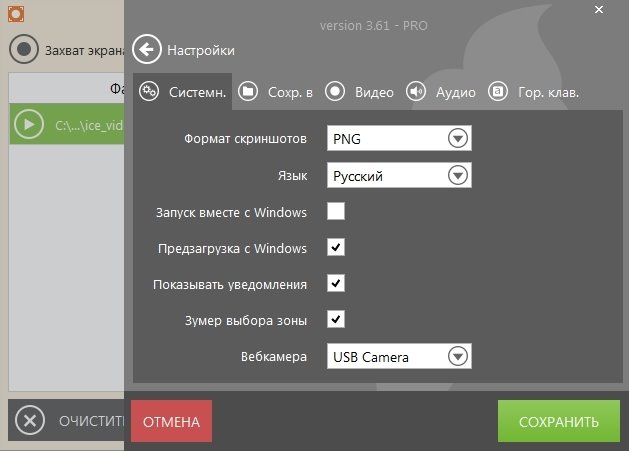This screenshot has height=451, width=629.
Task: Click the Показывать уведомления label
Action: [230, 284]
